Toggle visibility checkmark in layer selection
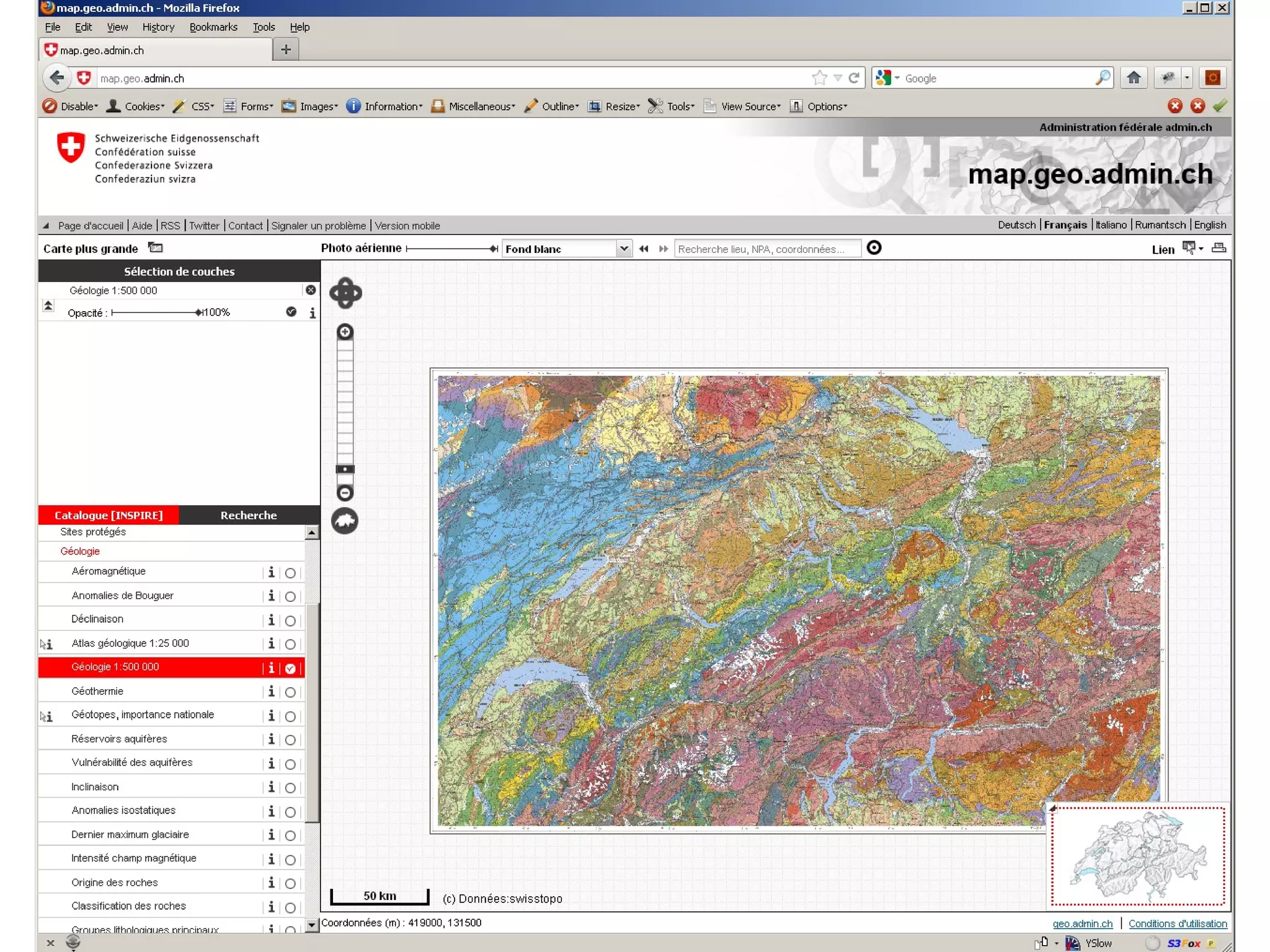This screenshot has width=1270, height=952. [291, 312]
